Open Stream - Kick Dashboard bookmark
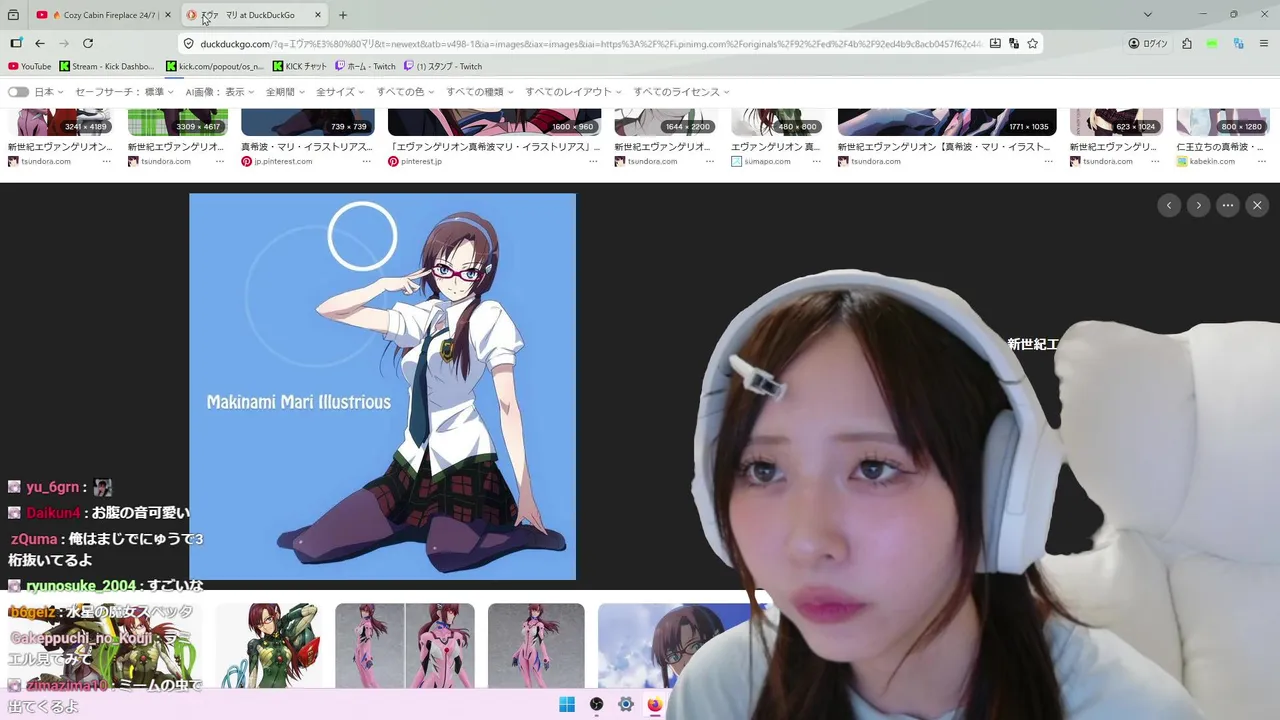 [x=106, y=66]
